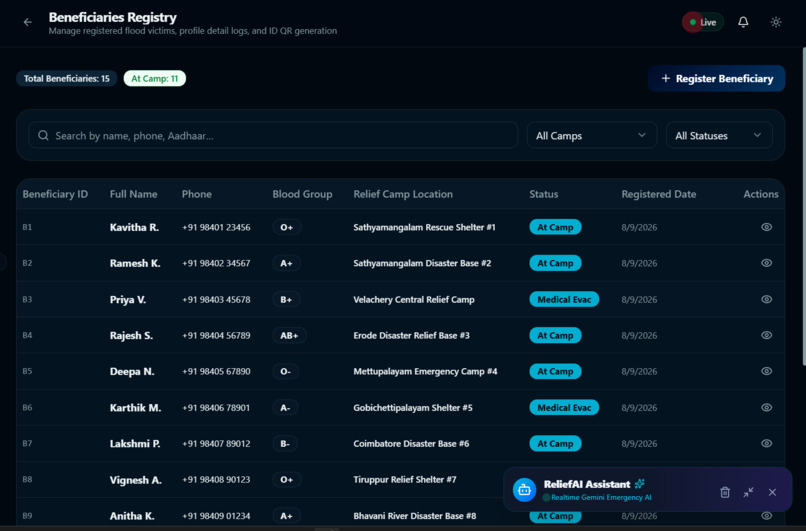806x531 pixels.
Task: Click the At Camp status for Kavitha R.
Action: [x=555, y=227]
